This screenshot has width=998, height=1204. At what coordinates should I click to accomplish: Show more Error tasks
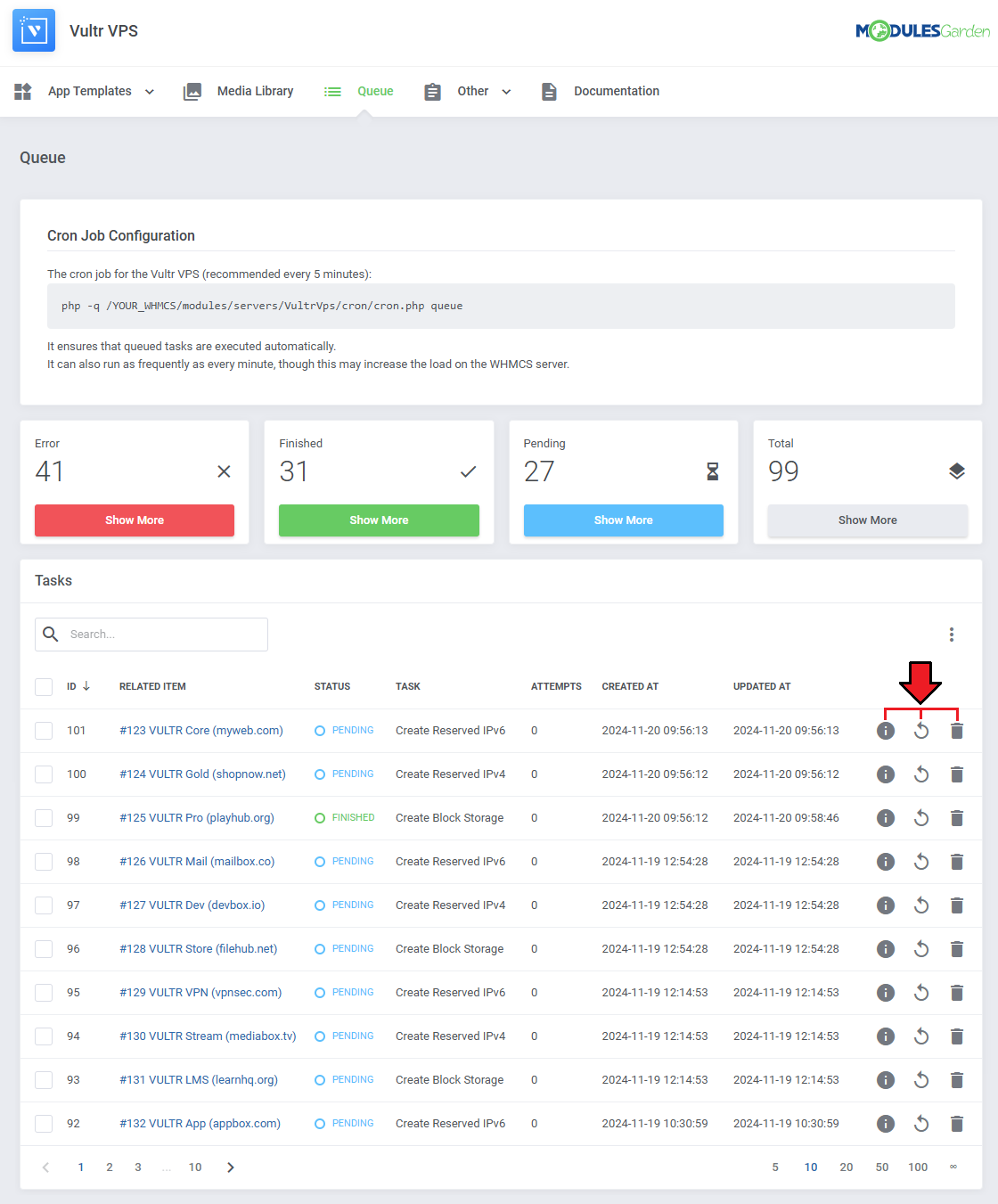point(135,520)
